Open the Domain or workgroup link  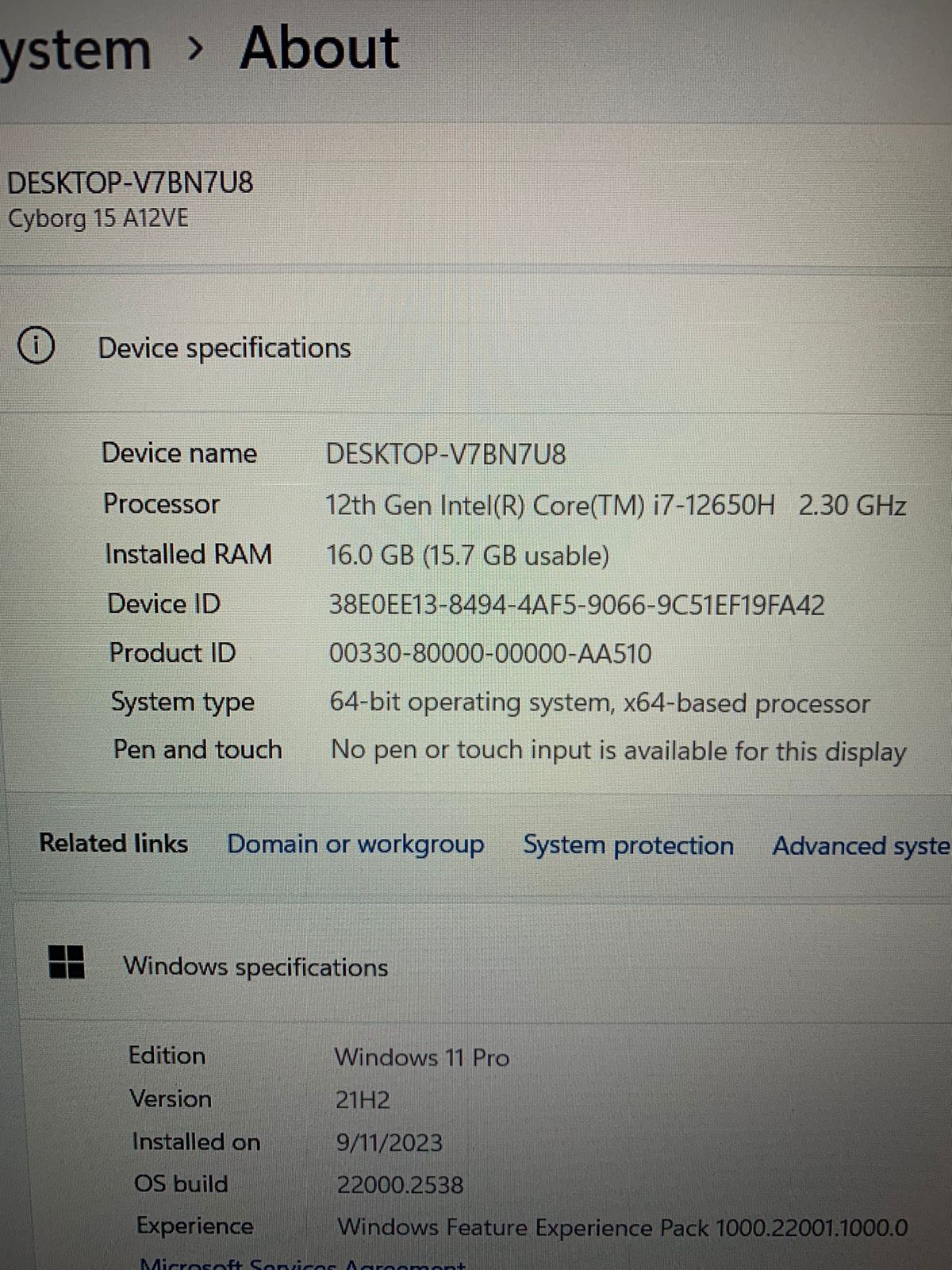(x=355, y=844)
